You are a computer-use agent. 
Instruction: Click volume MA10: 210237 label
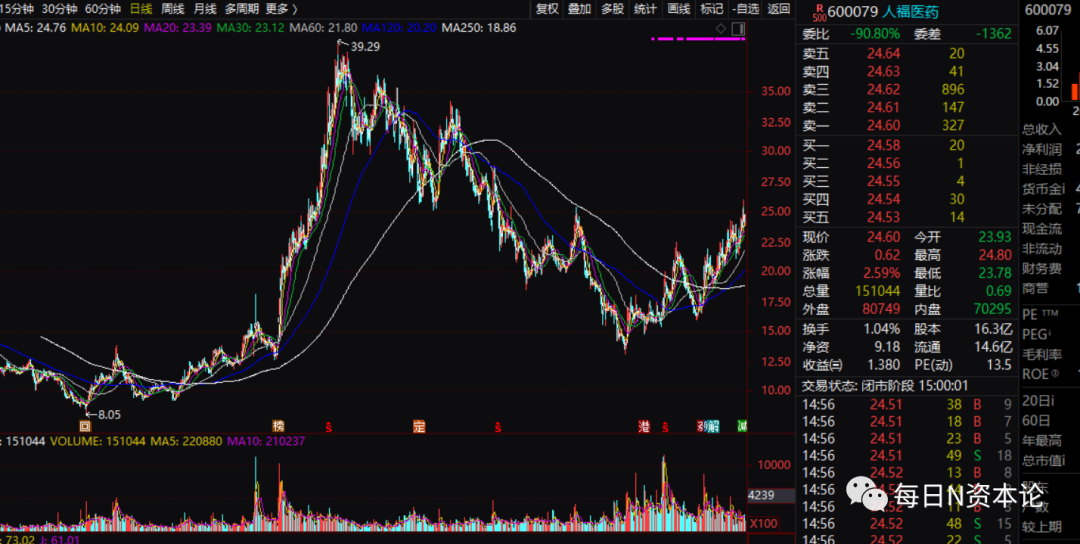coord(266,441)
